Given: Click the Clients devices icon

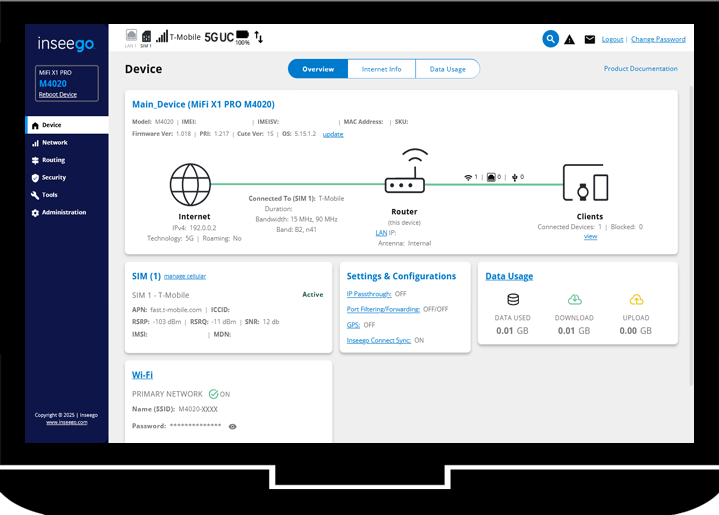Looking at the screenshot, I should pyautogui.click(x=586, y=183).
